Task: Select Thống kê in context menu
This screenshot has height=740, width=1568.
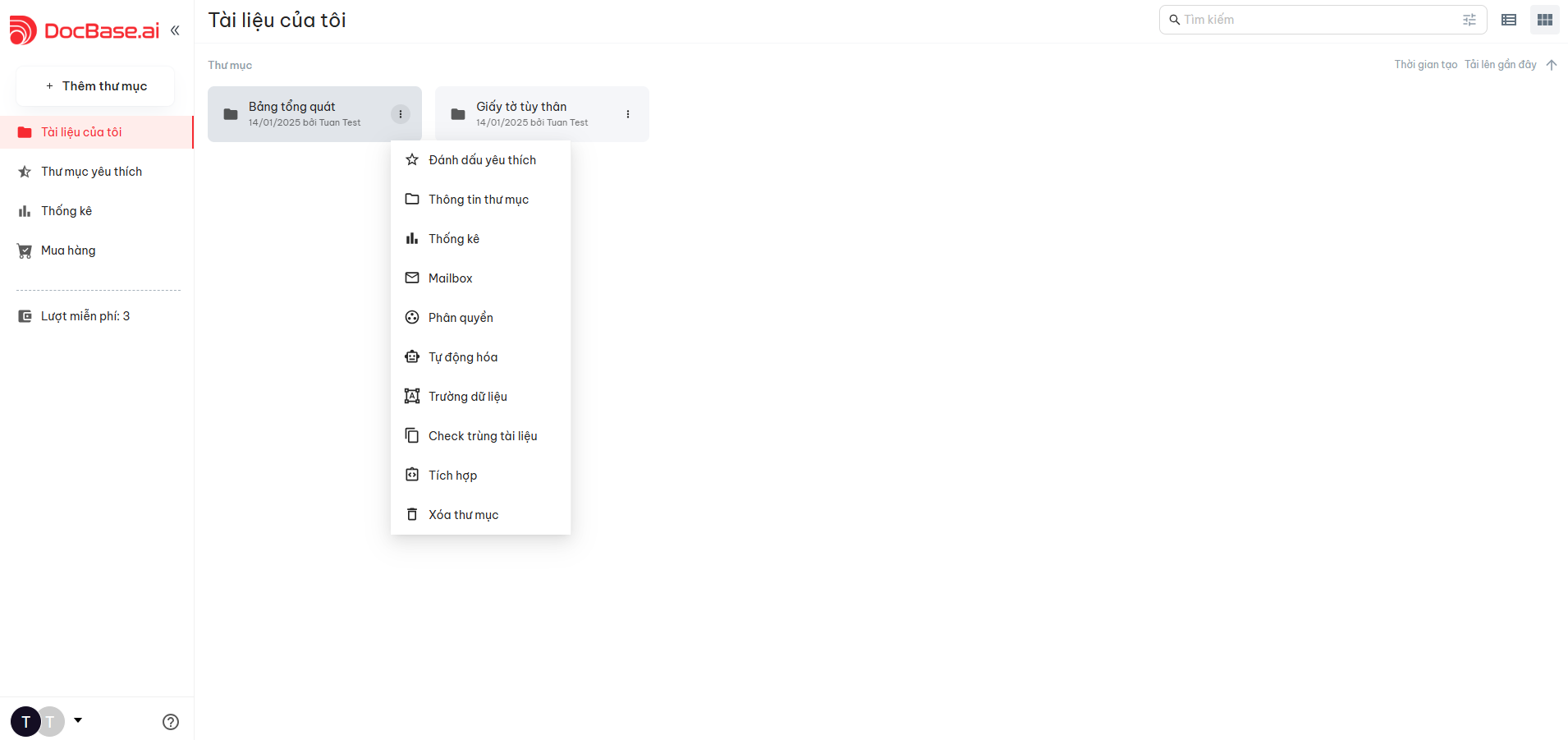Action: [x=480, y=239]
